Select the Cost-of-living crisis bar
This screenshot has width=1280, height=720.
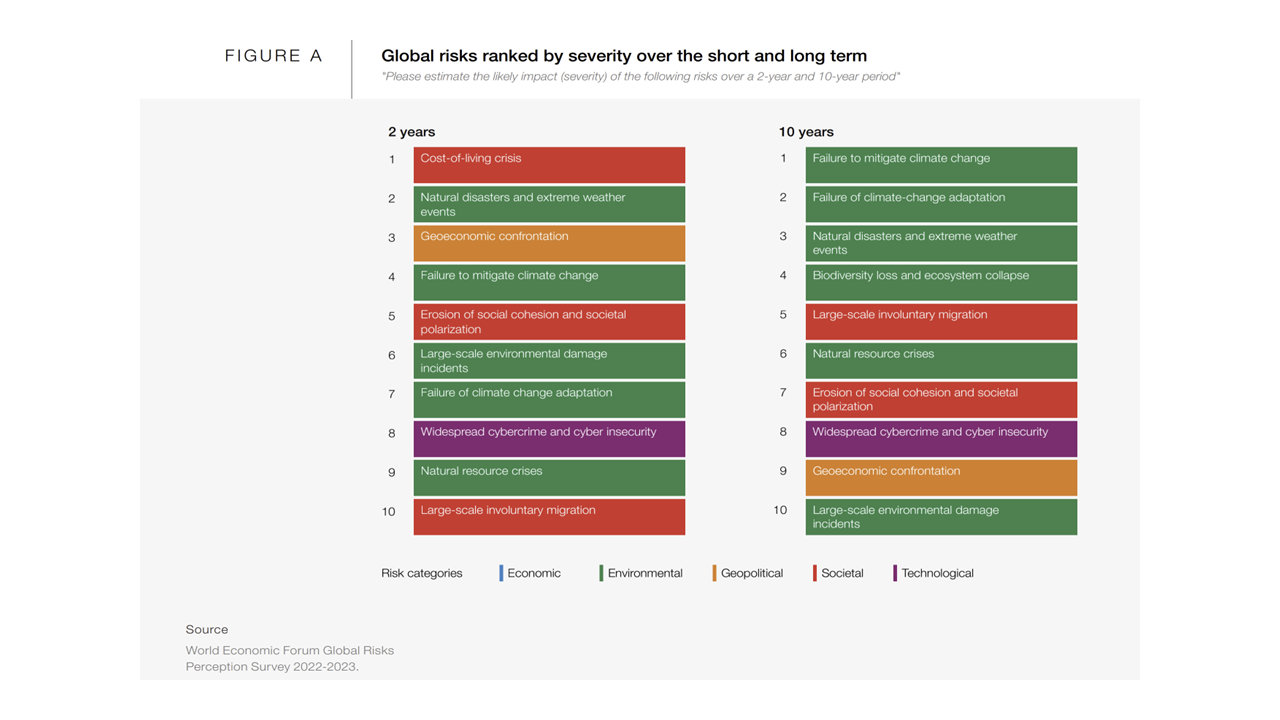548,164
